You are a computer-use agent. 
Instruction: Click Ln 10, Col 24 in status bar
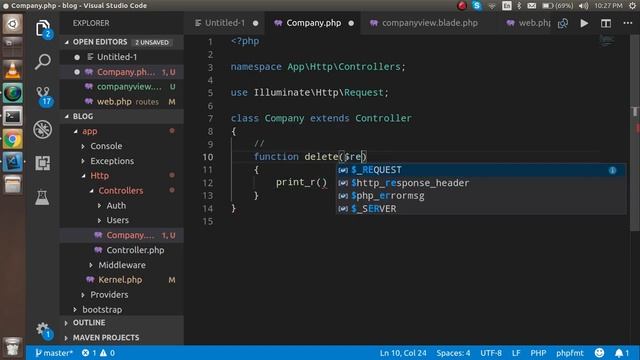[x=403, y=353]
